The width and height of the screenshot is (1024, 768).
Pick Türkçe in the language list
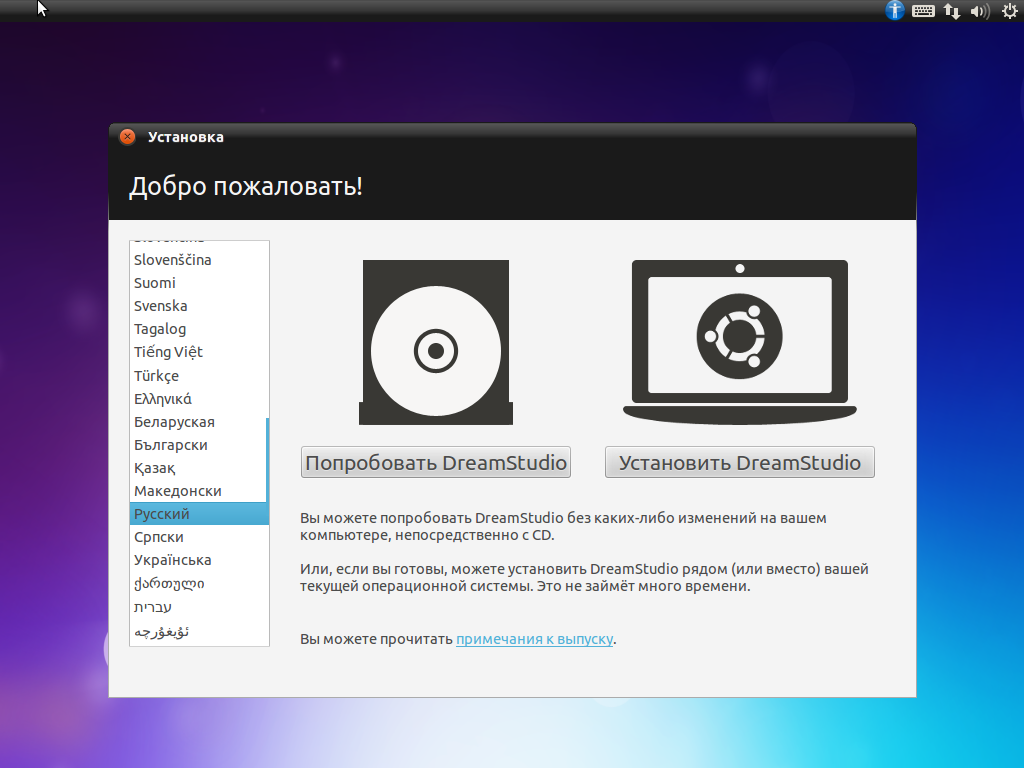(x=199, y=376)
